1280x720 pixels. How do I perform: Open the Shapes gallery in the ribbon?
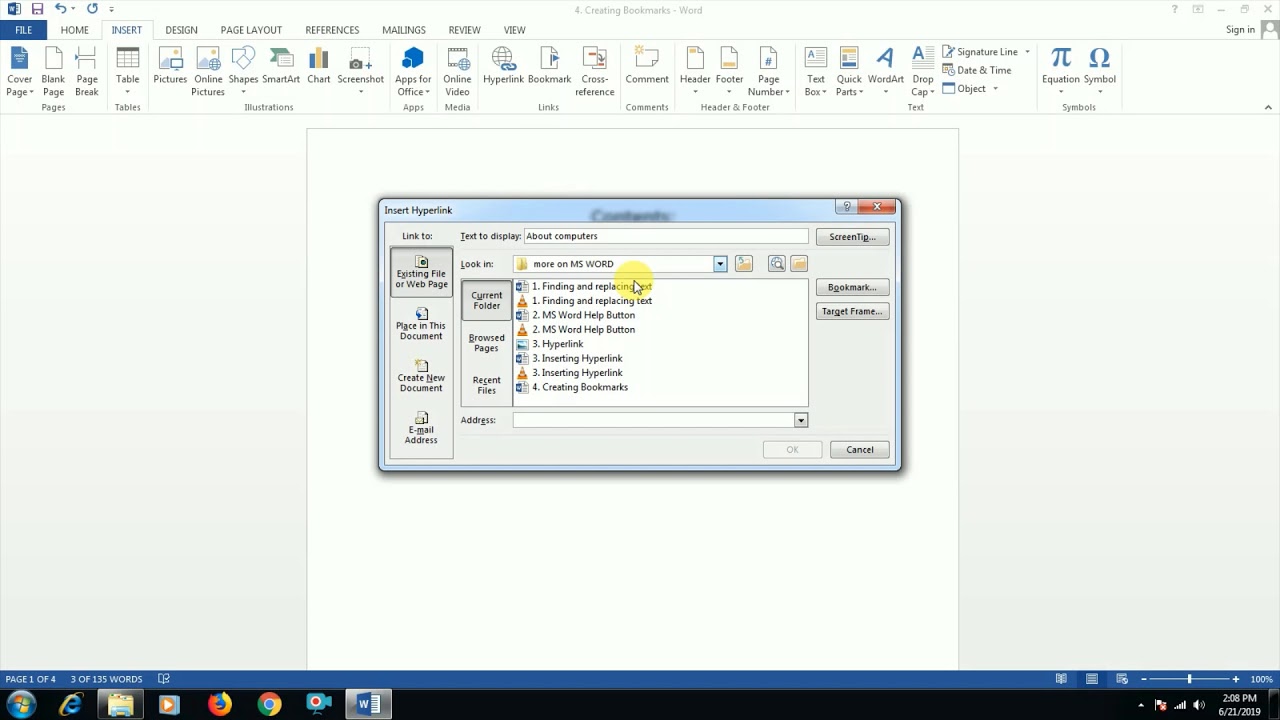(243, 72)
